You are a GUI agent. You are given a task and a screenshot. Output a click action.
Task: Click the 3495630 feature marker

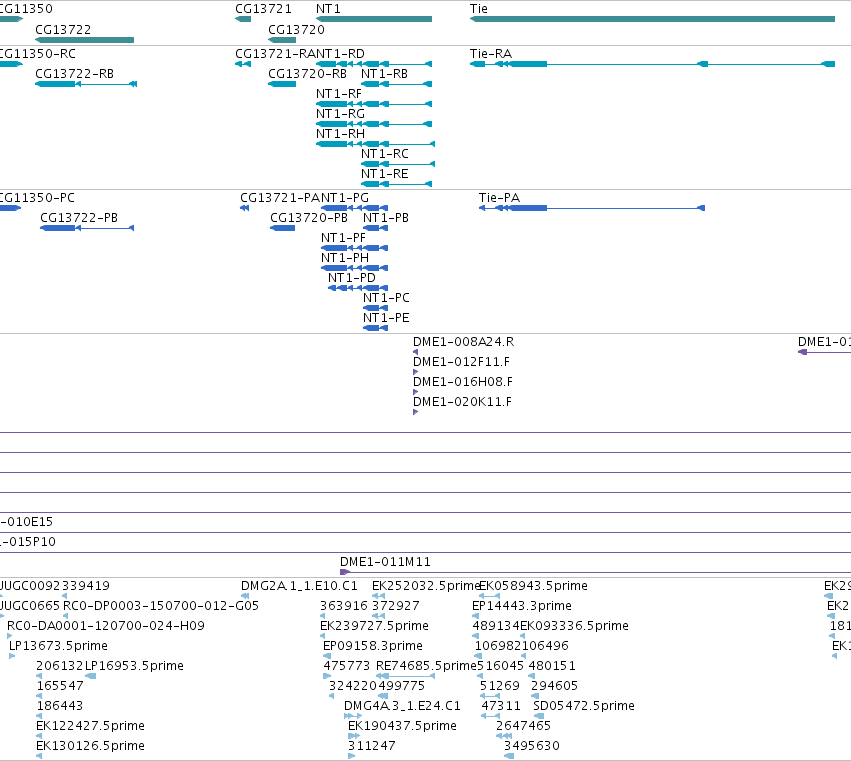coord(509,756)
